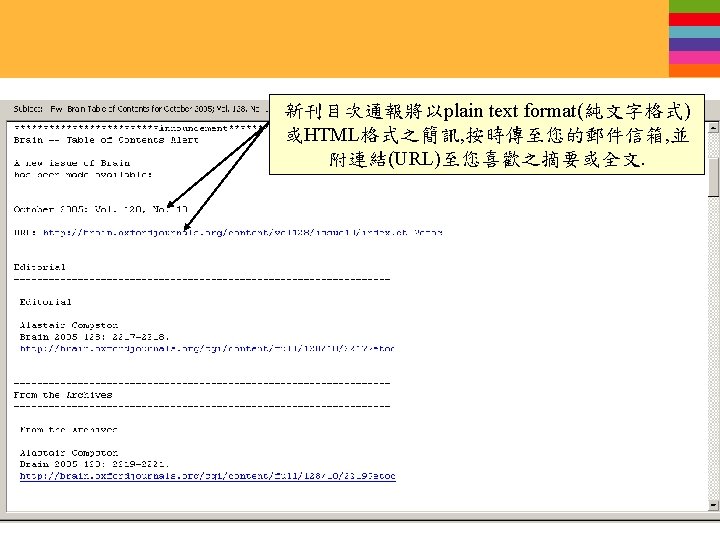
Task: Select the 'From the Archives' section heading
Action: [x=63, y=395]
